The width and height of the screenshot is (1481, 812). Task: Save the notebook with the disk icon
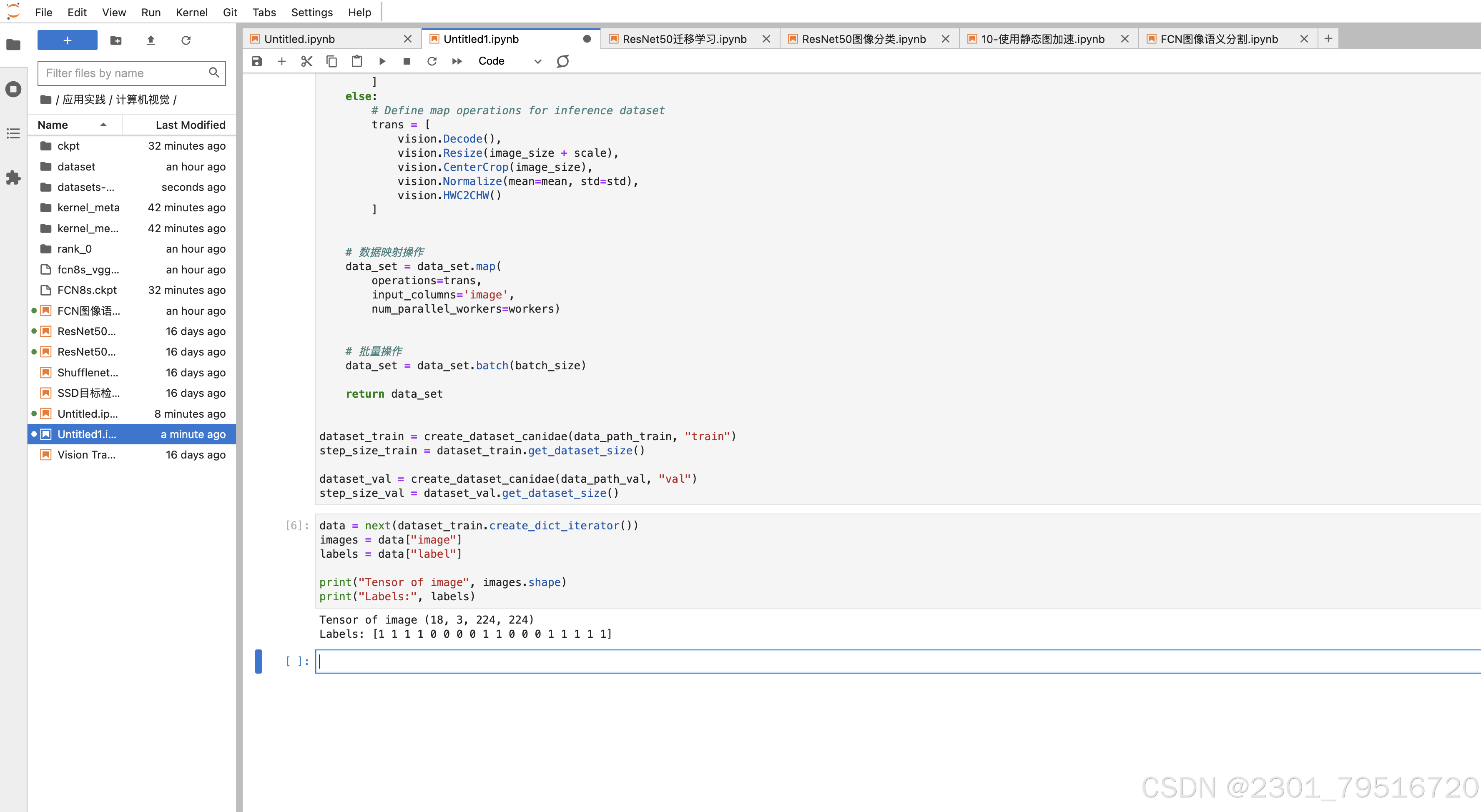pyautogui.click(x=256, y=61)
